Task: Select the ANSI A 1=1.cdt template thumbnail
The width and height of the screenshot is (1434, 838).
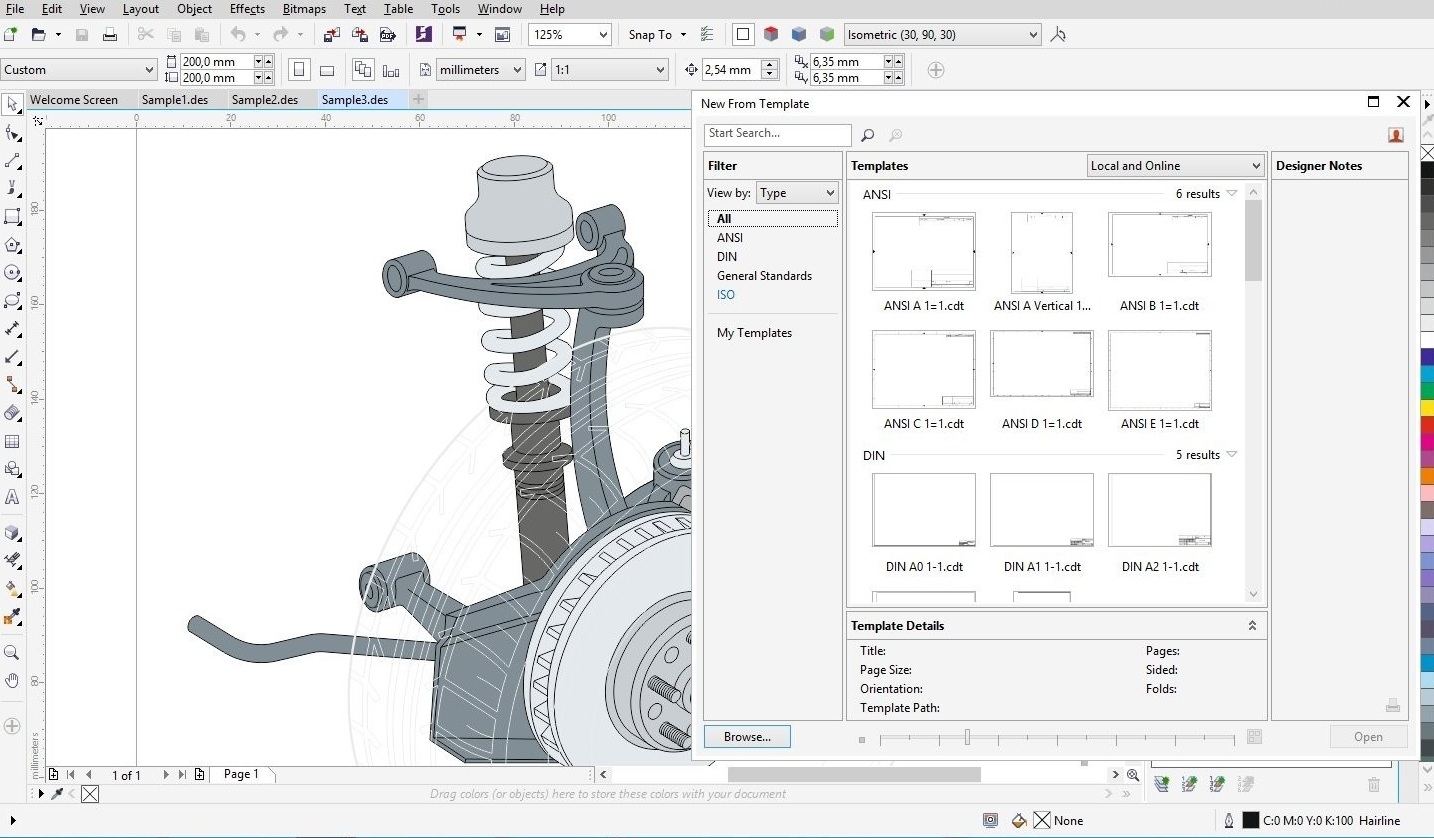Action: pyautogui.click(x=923, y=252)
